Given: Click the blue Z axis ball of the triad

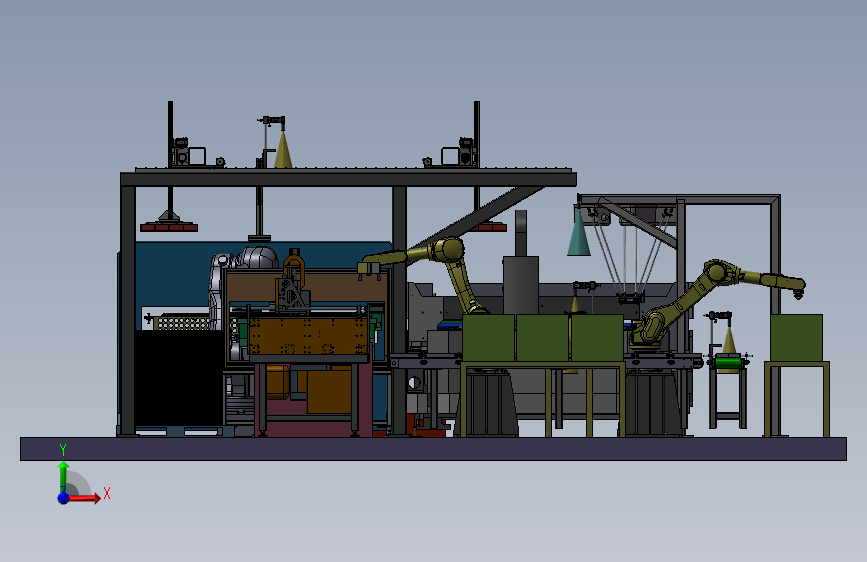Looking at the screenshot, I should (x=63, y=498).
